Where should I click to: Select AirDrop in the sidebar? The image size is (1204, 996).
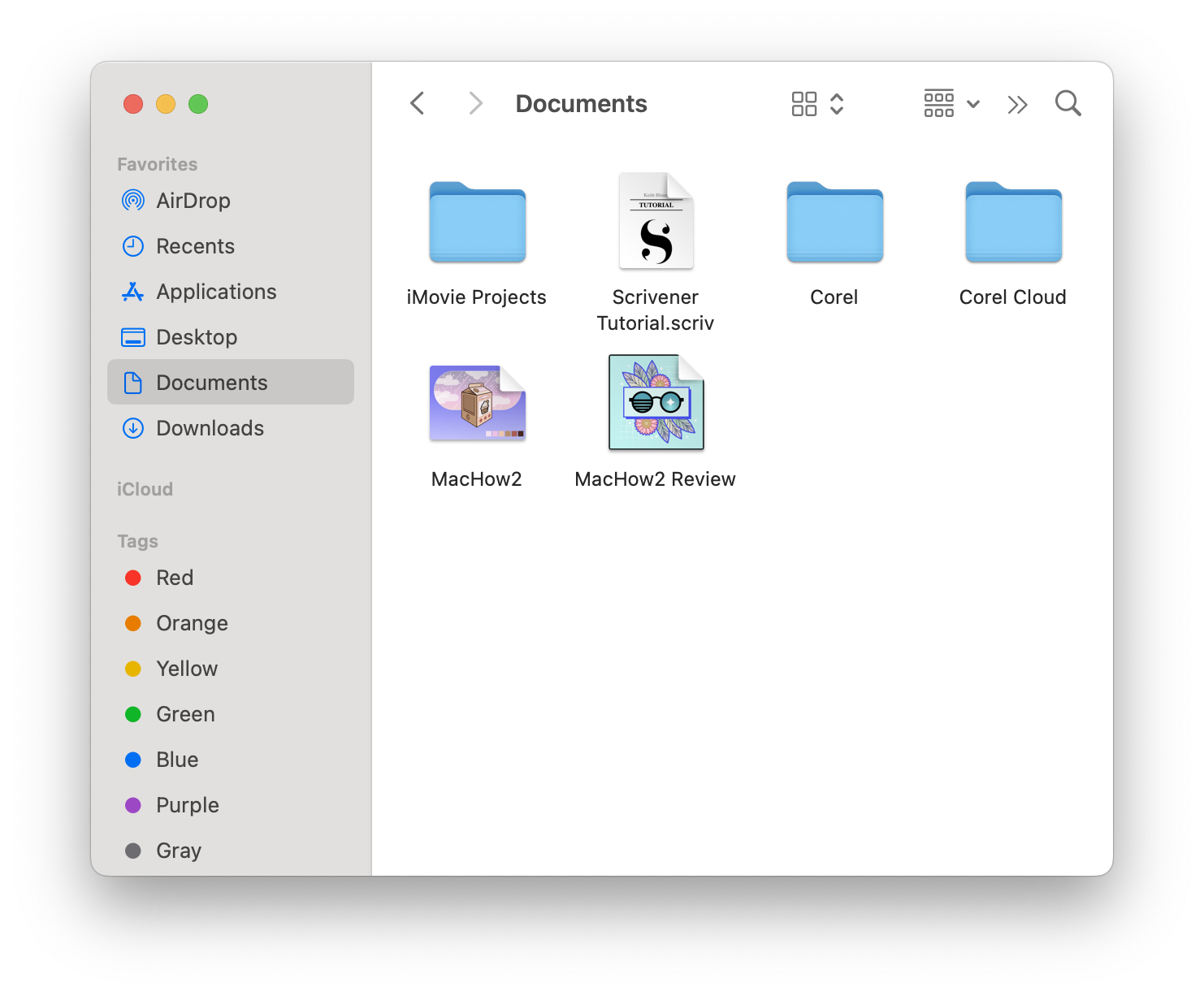[x=193, y=201]
